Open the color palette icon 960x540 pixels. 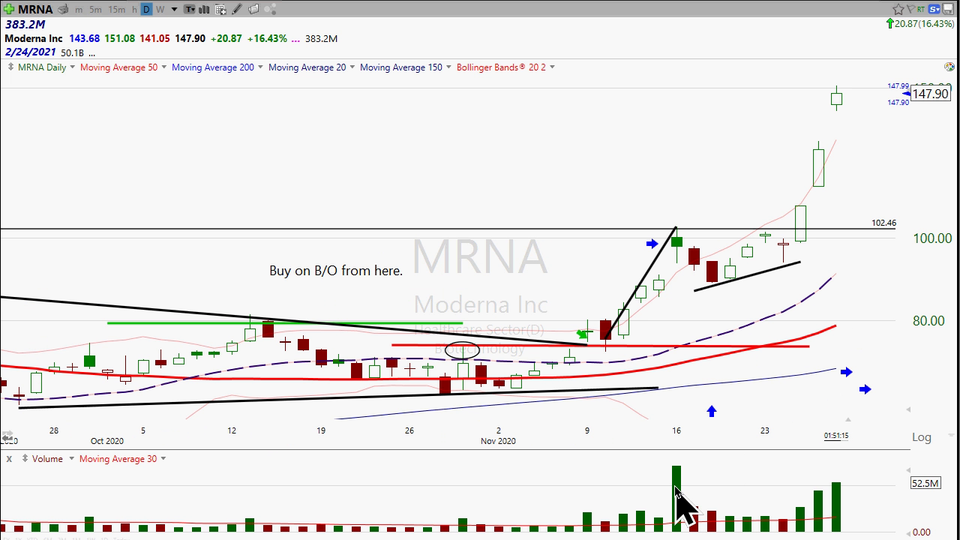click(949, 67)
